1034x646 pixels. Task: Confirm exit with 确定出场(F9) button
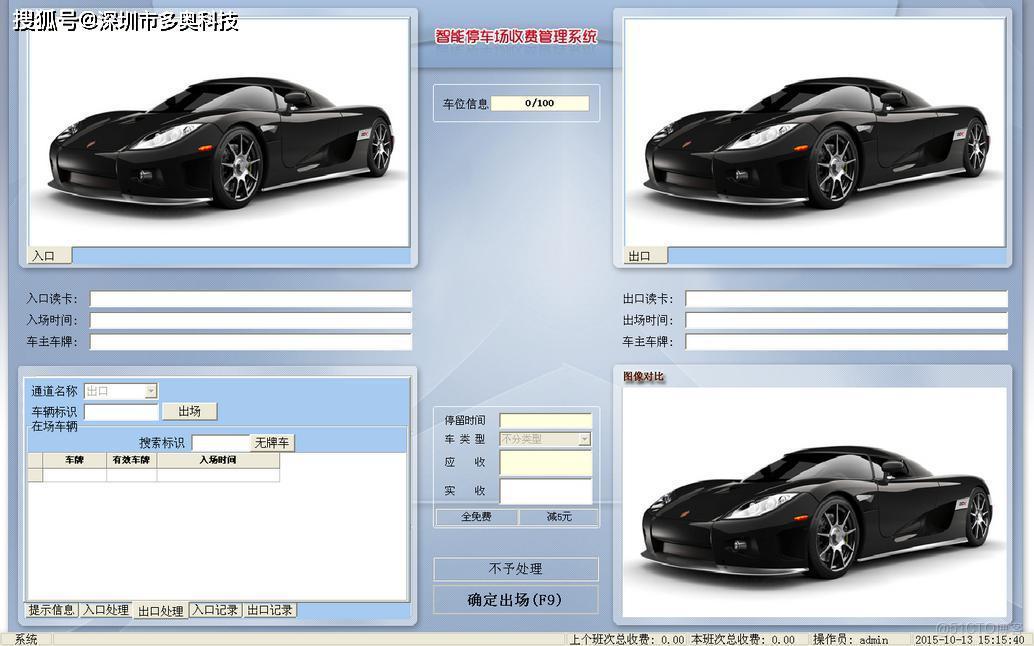point(515,600)
